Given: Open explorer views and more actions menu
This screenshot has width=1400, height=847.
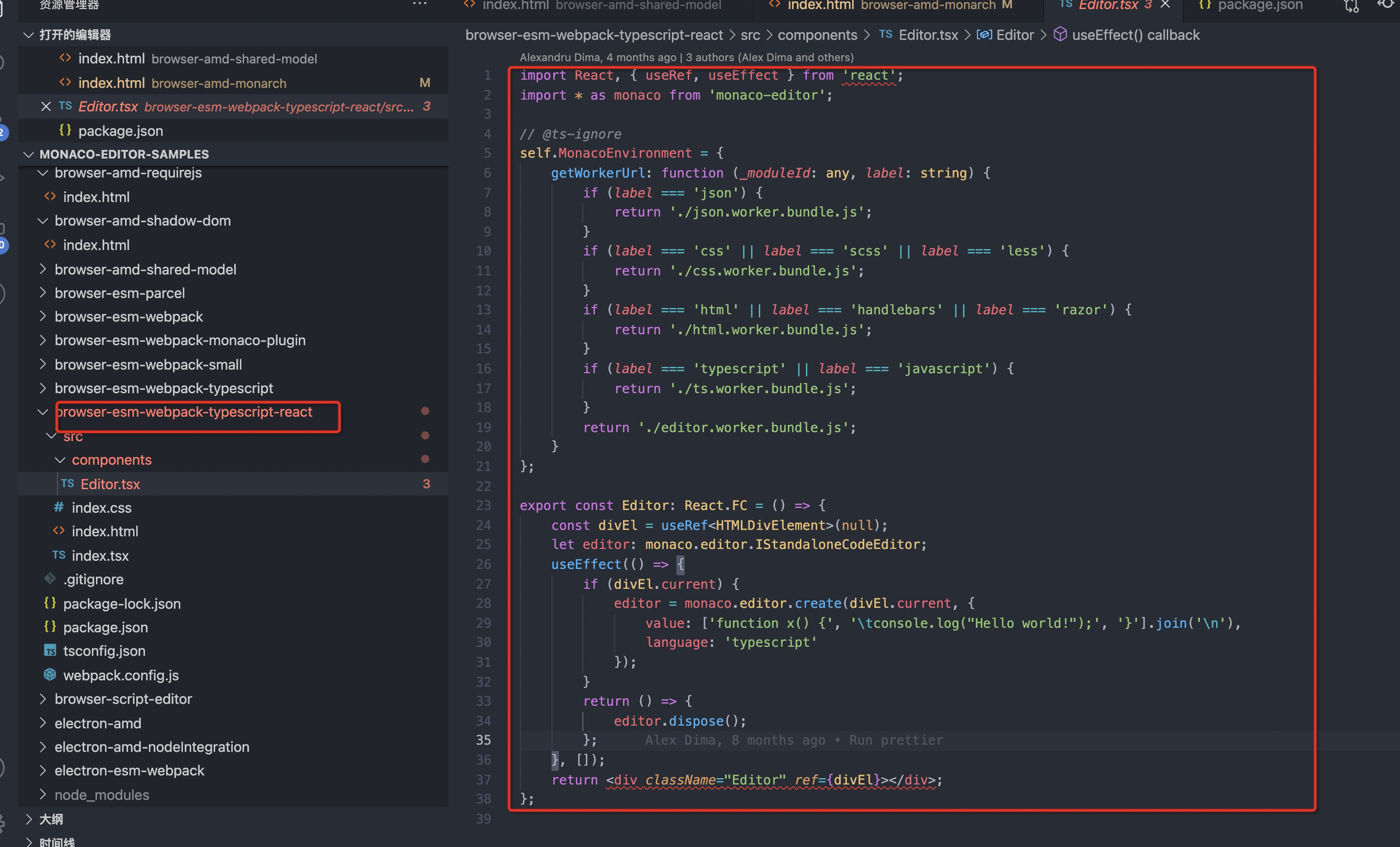Looking at the screenshot, I should click(x=419, y=4).
